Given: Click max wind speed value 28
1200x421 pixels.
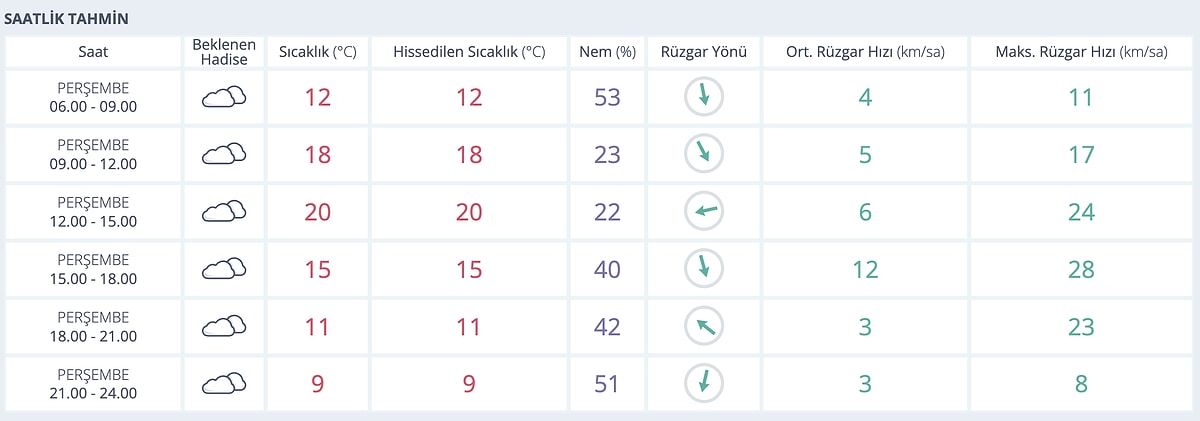Looking at the screenshot, I should (1081, 269).
